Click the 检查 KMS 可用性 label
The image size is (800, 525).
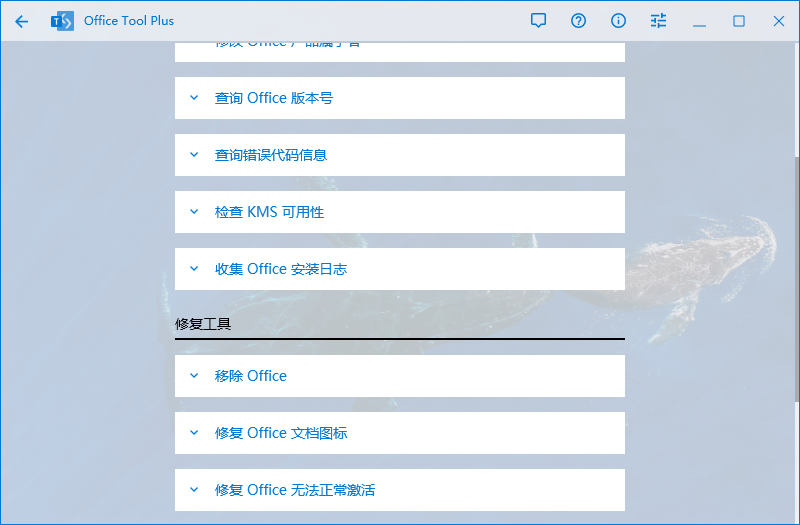tap(269, 212)
